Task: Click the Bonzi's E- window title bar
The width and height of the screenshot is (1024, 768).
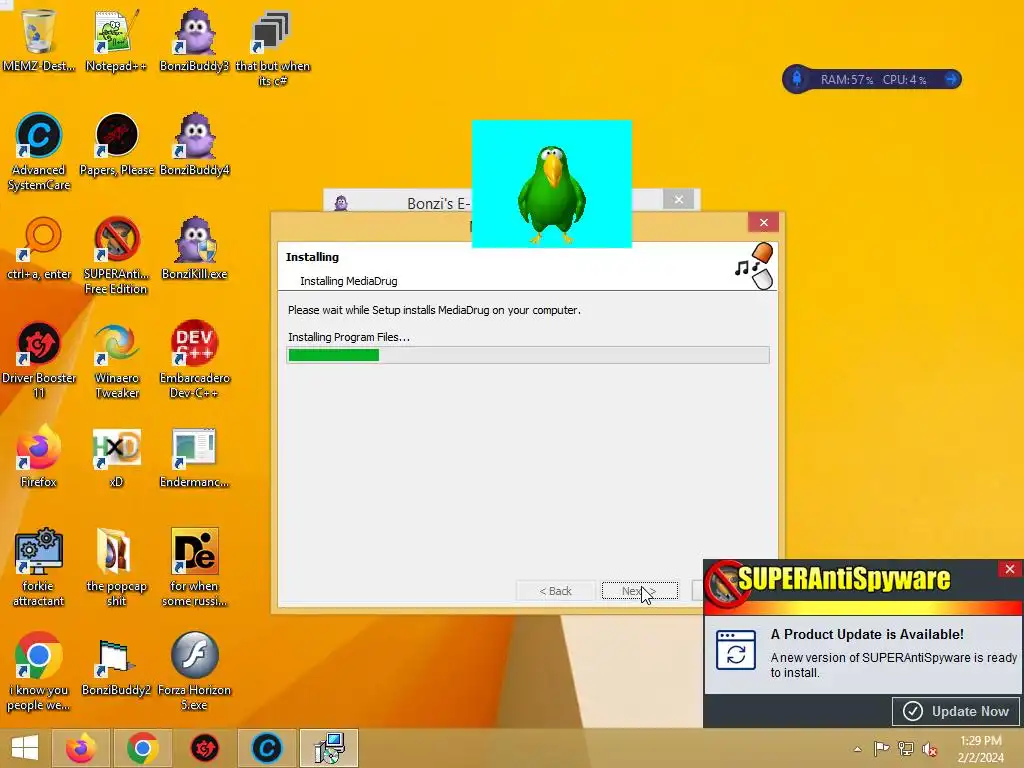Action: click(x=398, y=202)
